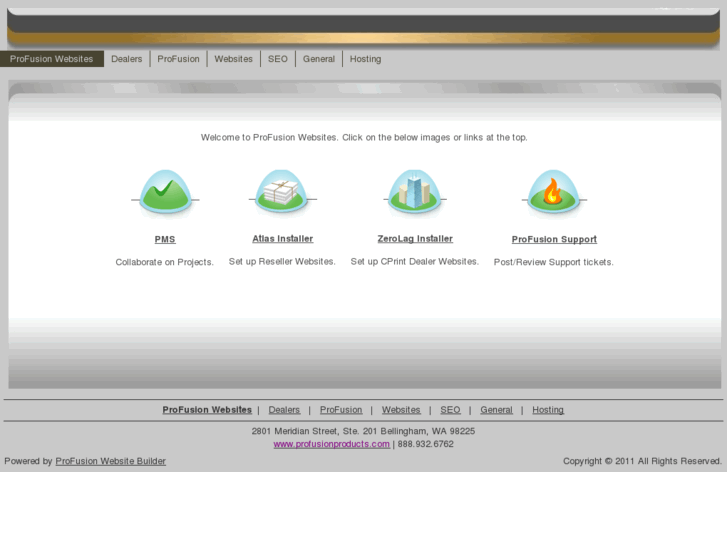Open the ProFusion Support text link
This screenshot has width=727, height=545.
click(554, 239)
